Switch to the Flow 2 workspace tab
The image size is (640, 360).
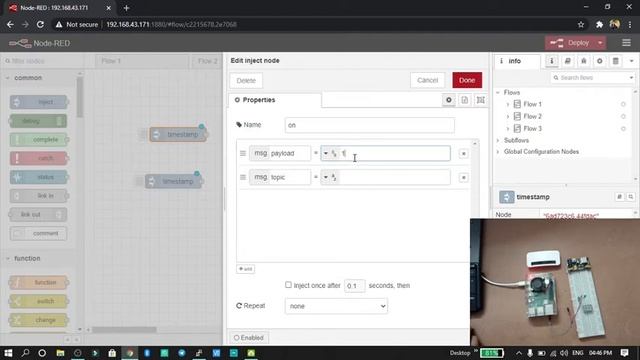click(207, 61)
